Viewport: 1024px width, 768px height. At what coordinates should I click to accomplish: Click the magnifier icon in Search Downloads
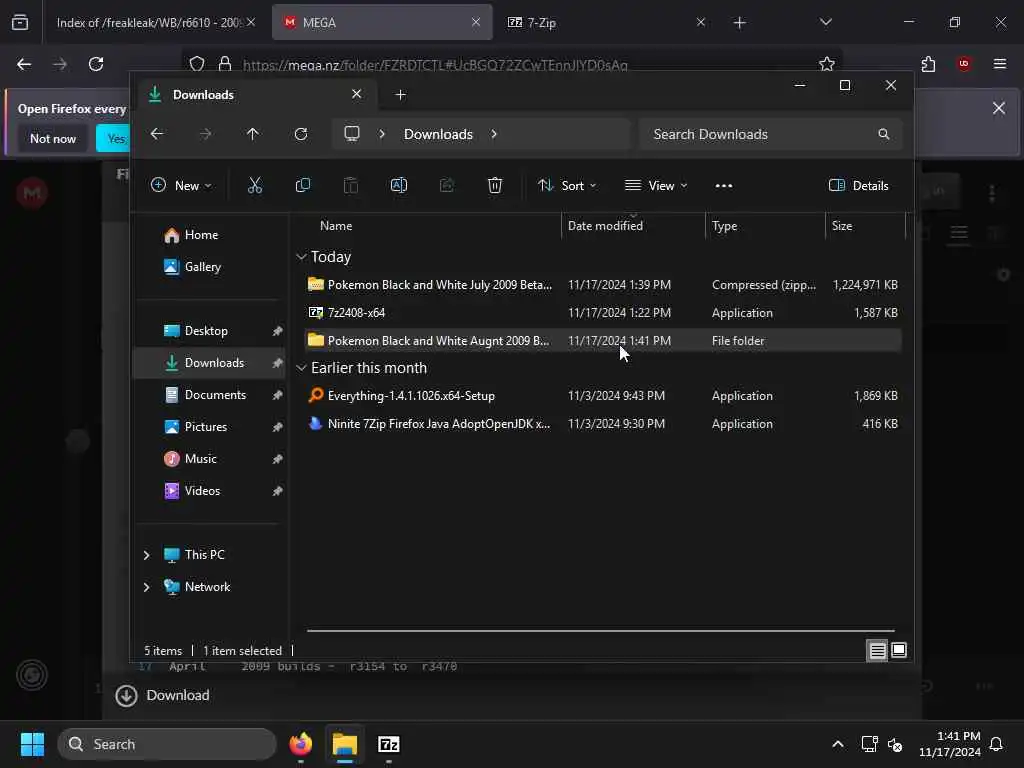pos(884,134)
